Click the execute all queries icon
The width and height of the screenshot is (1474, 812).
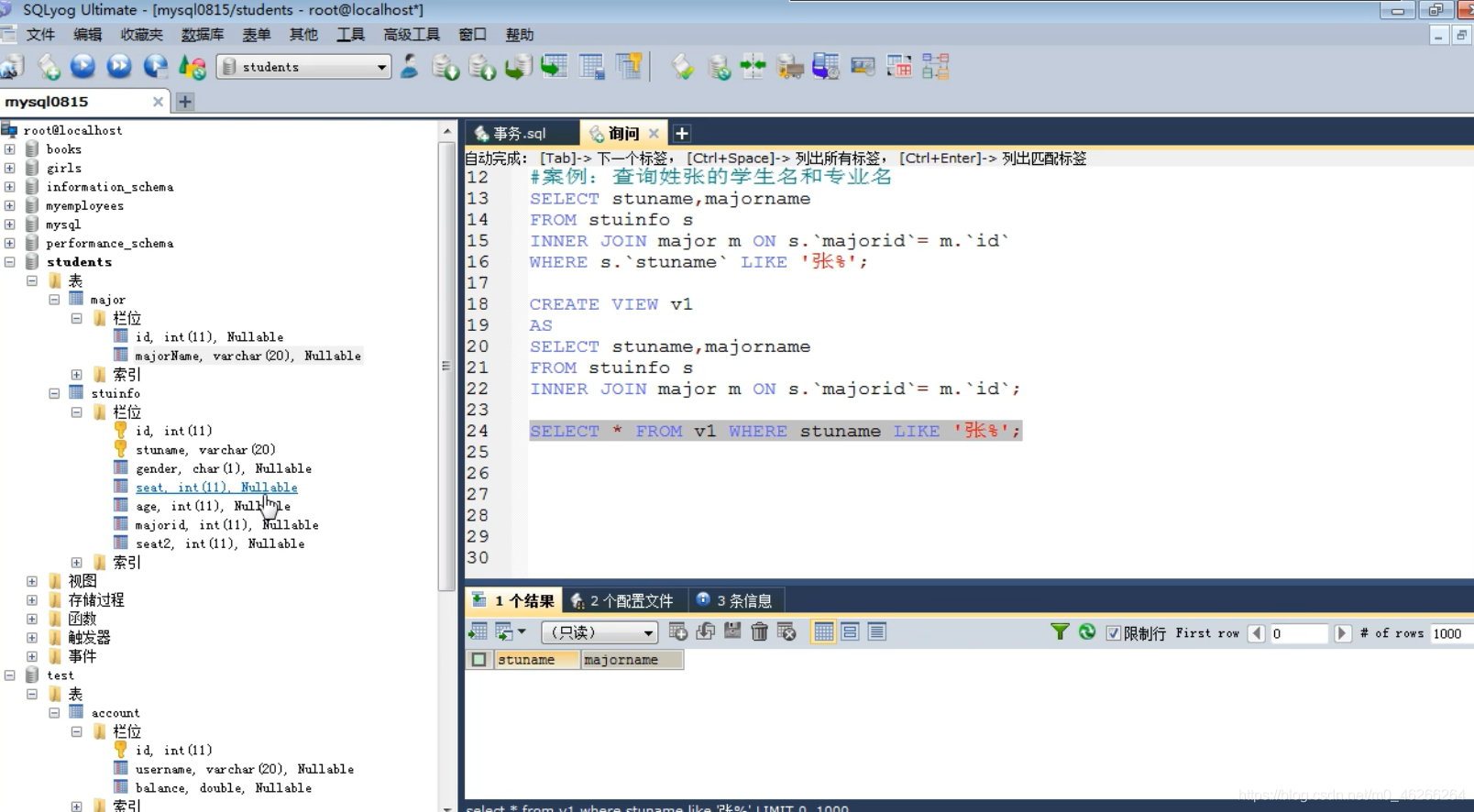pyautogui.click(x=119, y=66)
